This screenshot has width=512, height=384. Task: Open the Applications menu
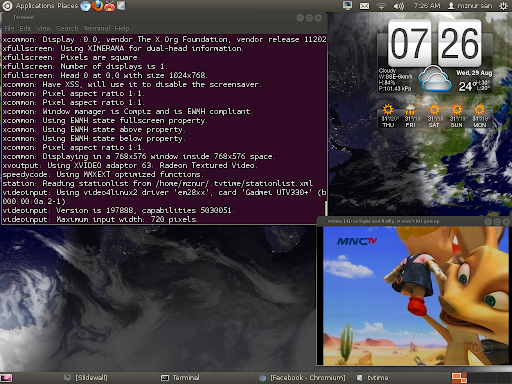35,6
